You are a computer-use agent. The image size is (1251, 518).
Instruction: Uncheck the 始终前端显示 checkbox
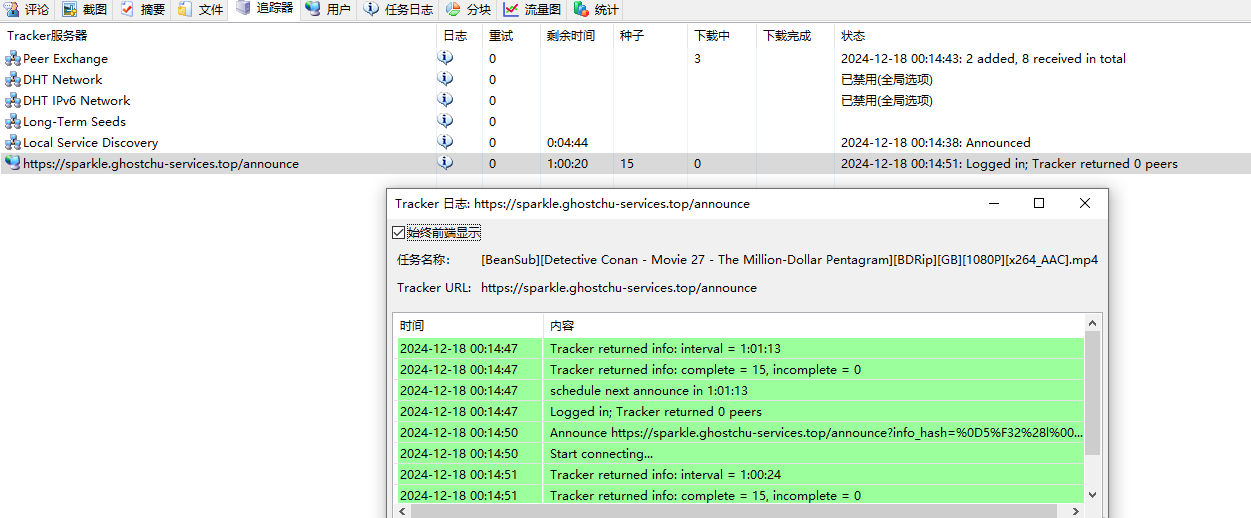pos(399,233)
